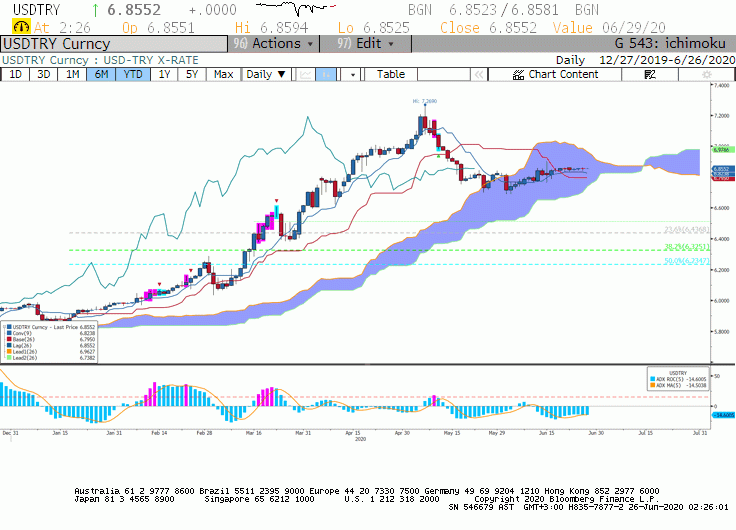736x530 pixels.
Task: Open Chart Content panel
Action: click(555, 74)
